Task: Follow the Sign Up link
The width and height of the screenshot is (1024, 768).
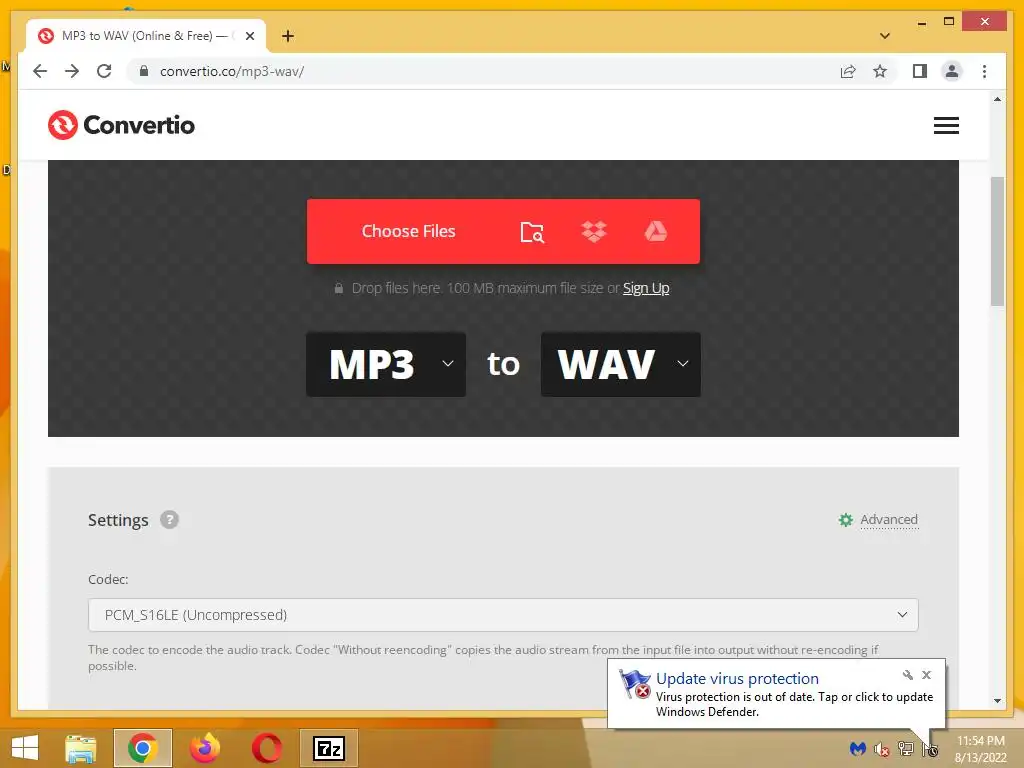Action: [x=646, y=288]
